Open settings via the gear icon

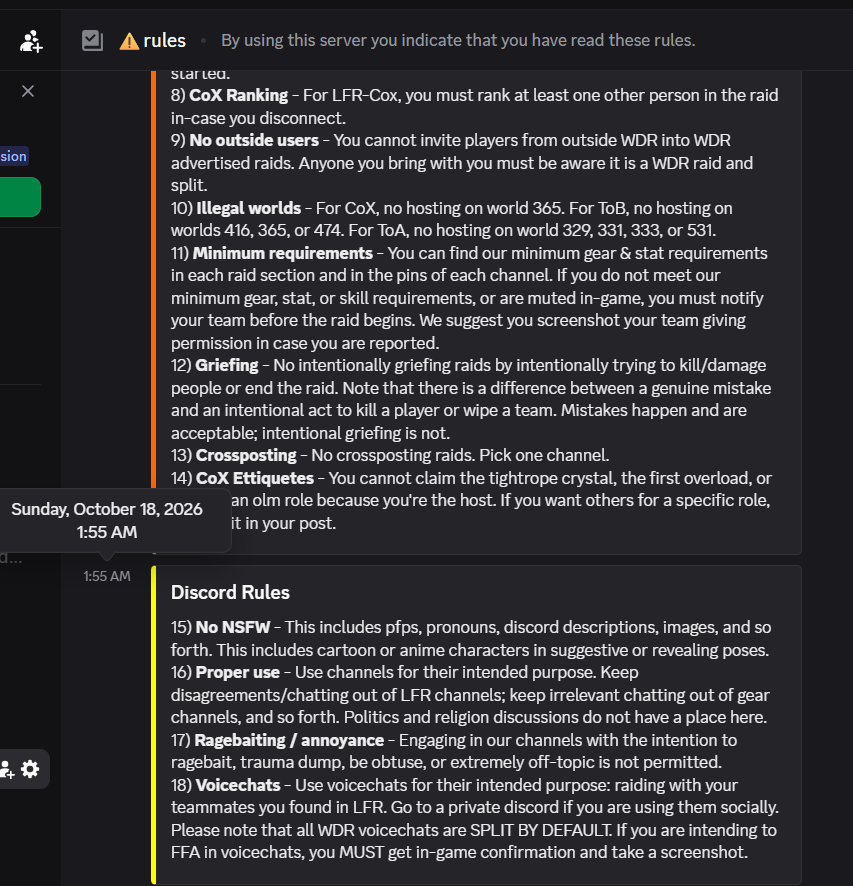[30, 769]
